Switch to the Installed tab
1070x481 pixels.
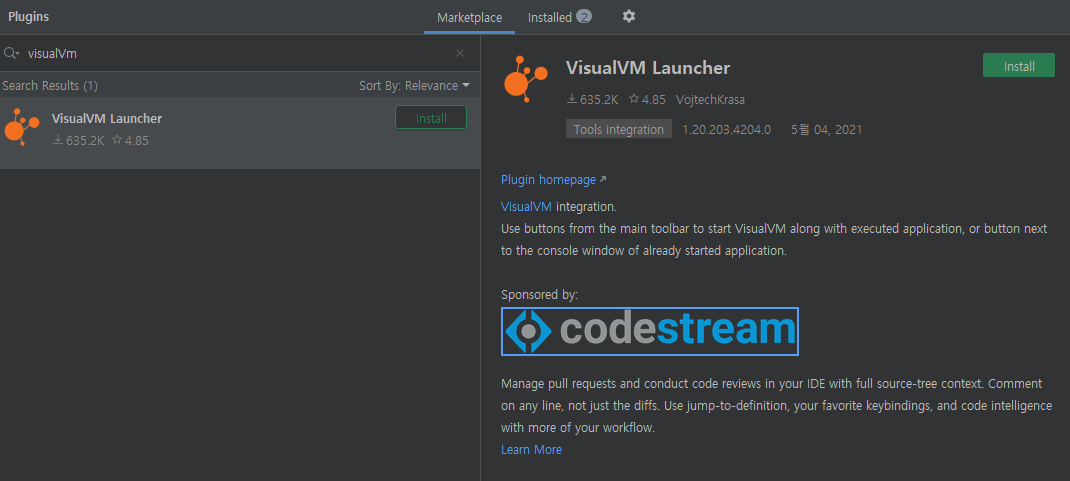[559, 18]
